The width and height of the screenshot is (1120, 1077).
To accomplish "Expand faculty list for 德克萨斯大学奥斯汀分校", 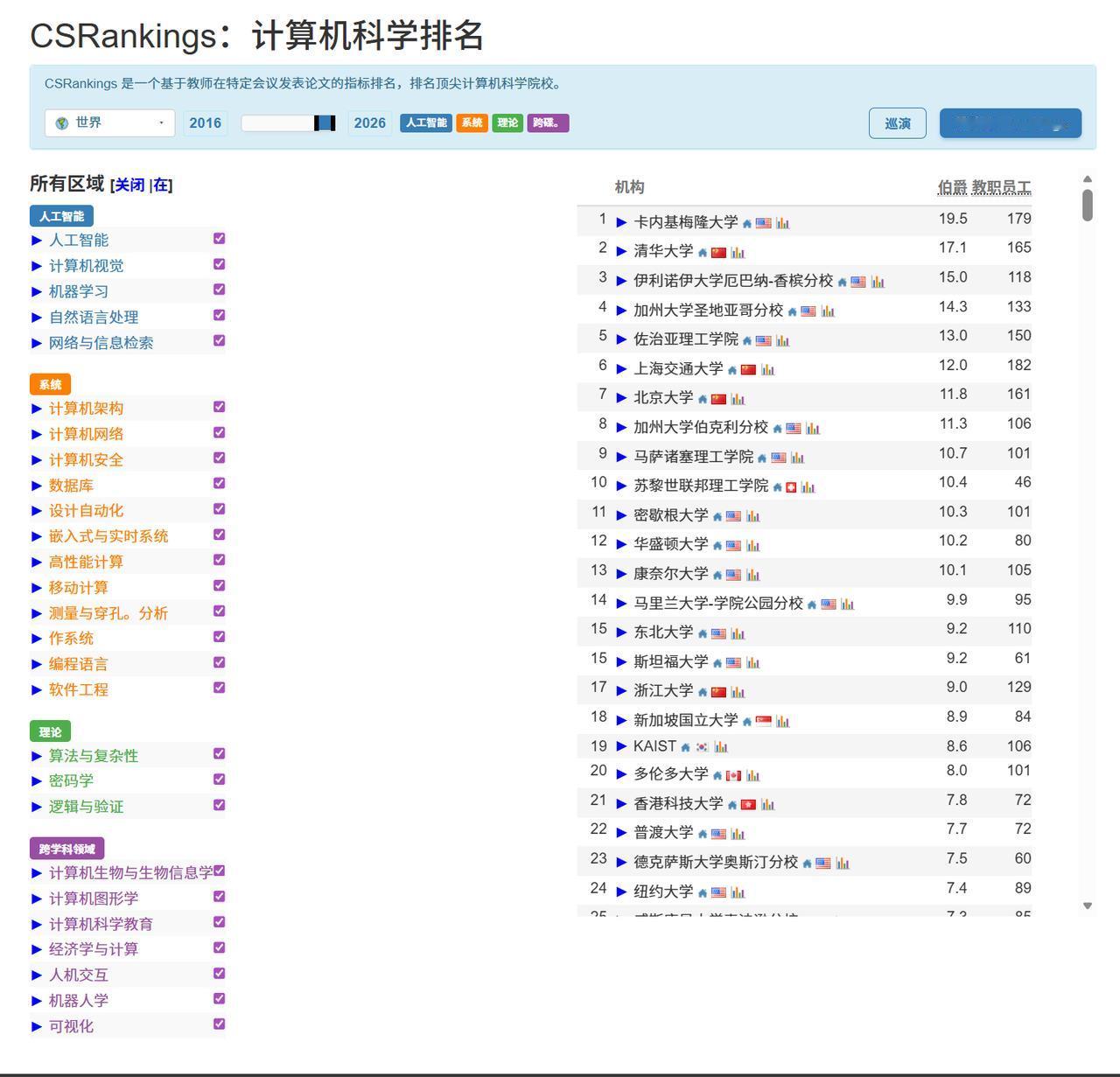I will tap(621, 863).
